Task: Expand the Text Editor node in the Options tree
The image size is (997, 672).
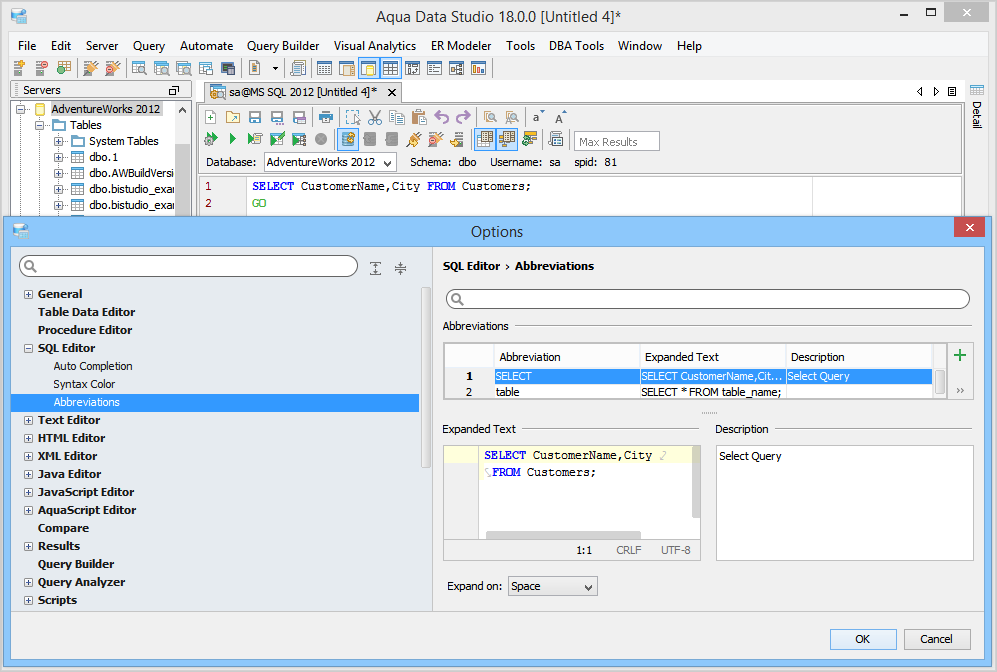Action: click(x=28, y=420)
